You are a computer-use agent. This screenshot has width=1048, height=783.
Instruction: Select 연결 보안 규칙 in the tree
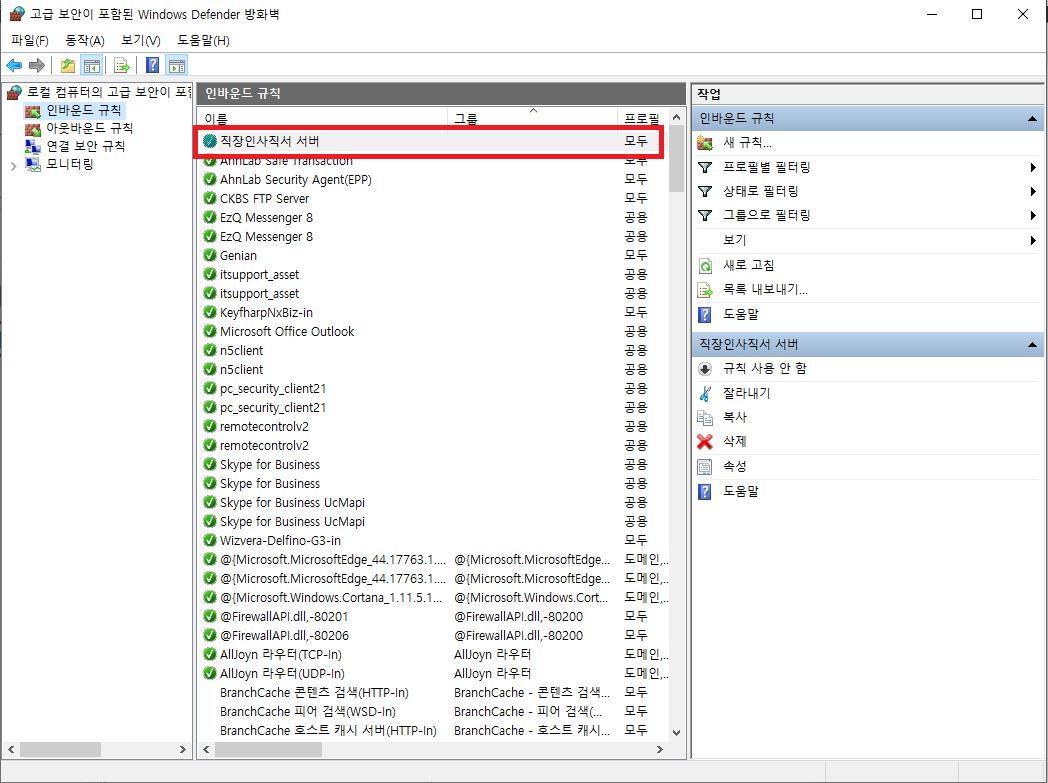click(86, 146)
